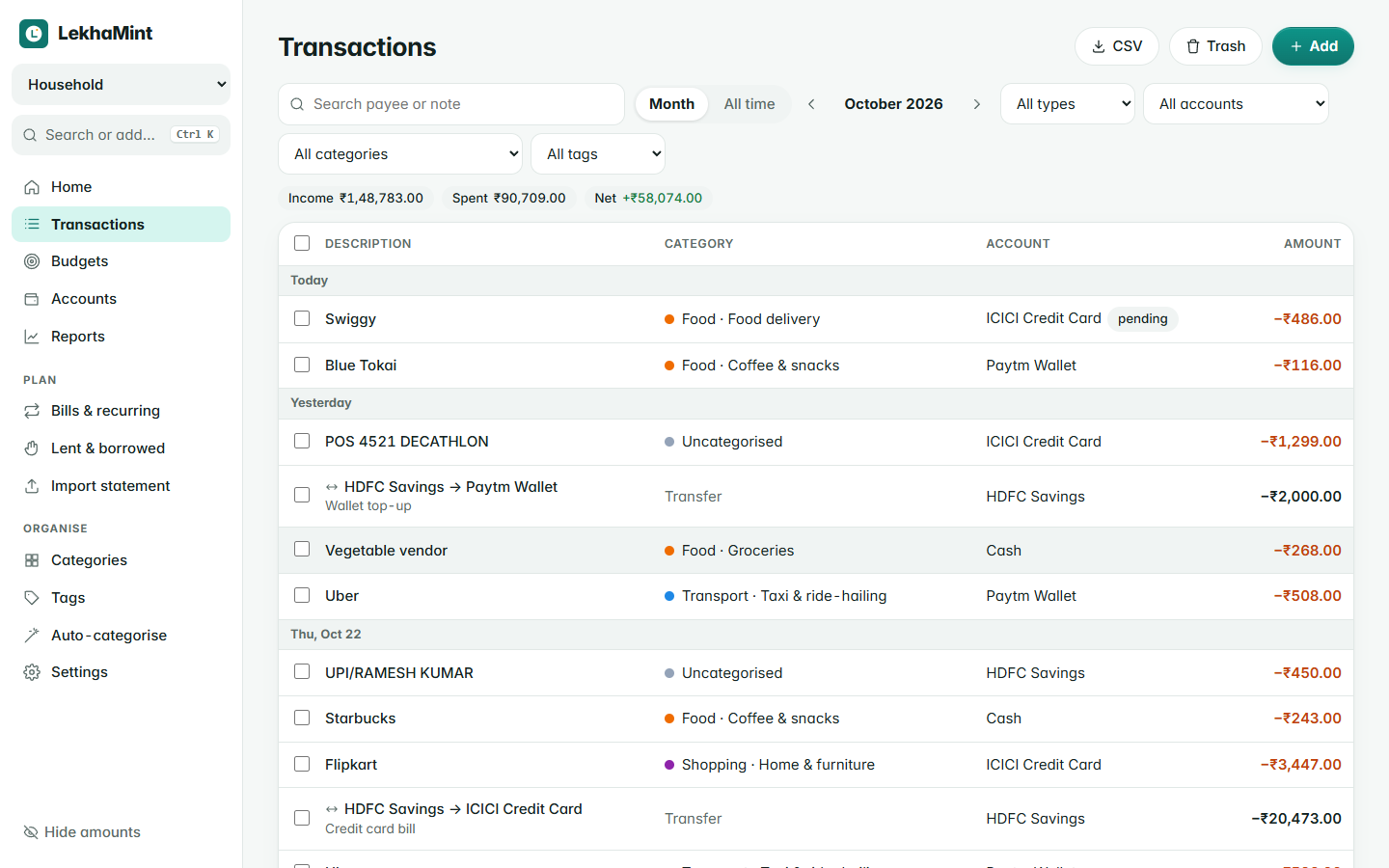Open Auto-categorise wand icon
The width and height of the screenshot is (1389, 868).
pyautogui.click(x=32, y=636)
